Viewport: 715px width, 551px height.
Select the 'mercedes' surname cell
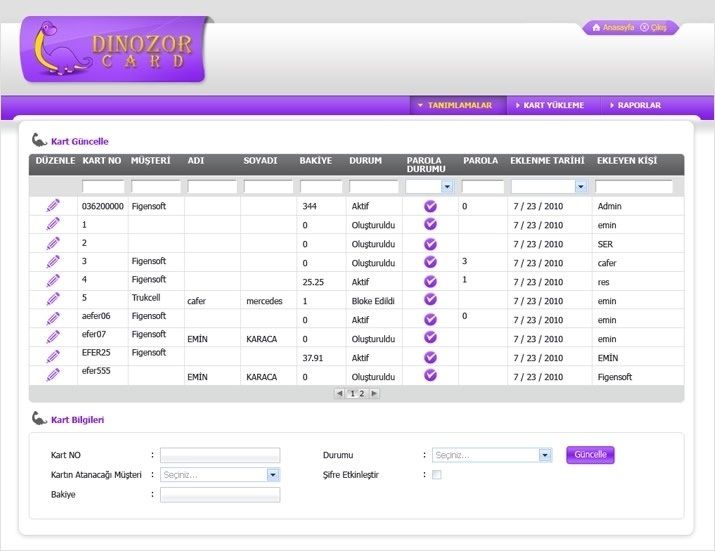click(264, 301)
